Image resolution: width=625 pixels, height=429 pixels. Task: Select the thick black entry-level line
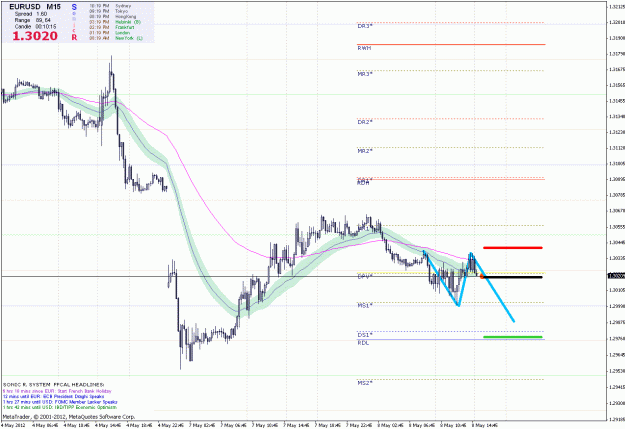(513, 277)
